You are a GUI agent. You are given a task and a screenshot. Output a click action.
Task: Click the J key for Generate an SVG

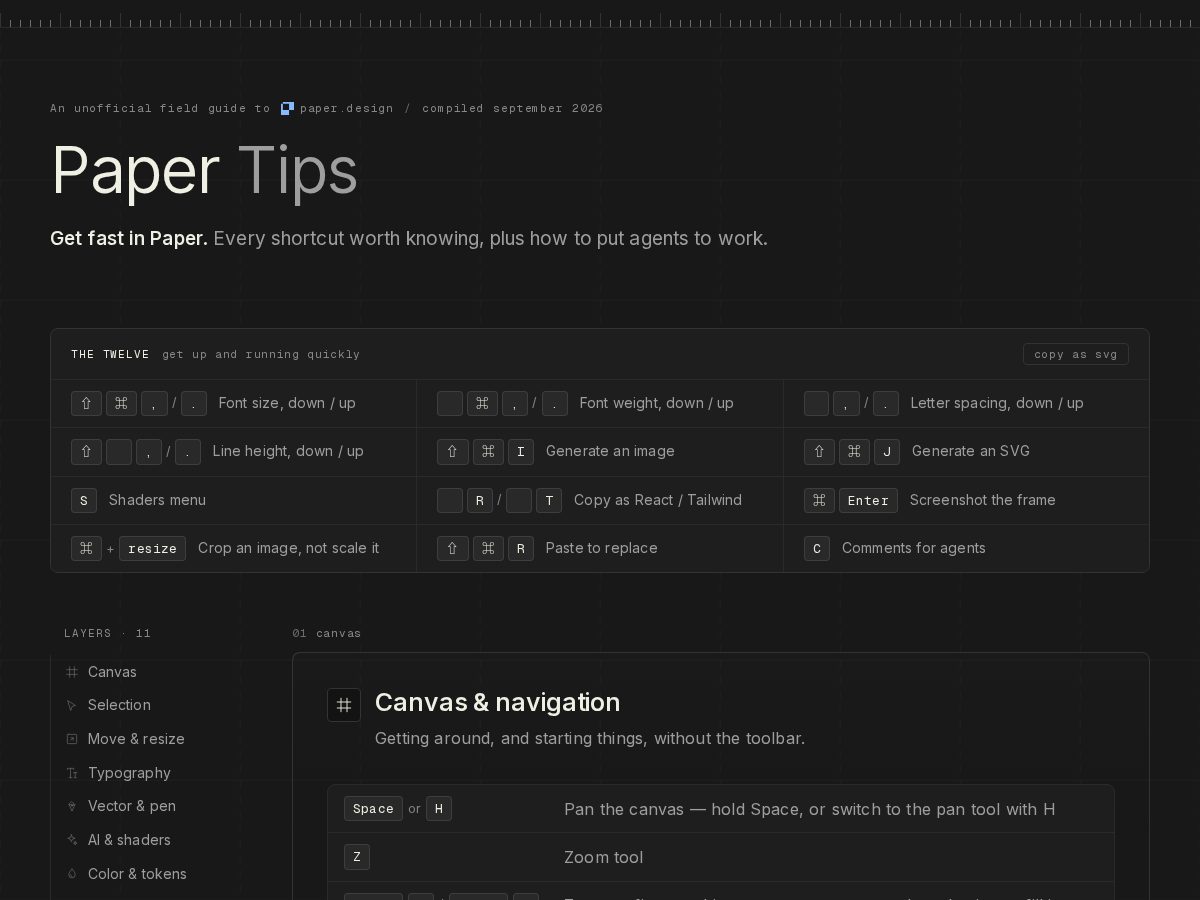pyautogui.click(x=887, y=451)
